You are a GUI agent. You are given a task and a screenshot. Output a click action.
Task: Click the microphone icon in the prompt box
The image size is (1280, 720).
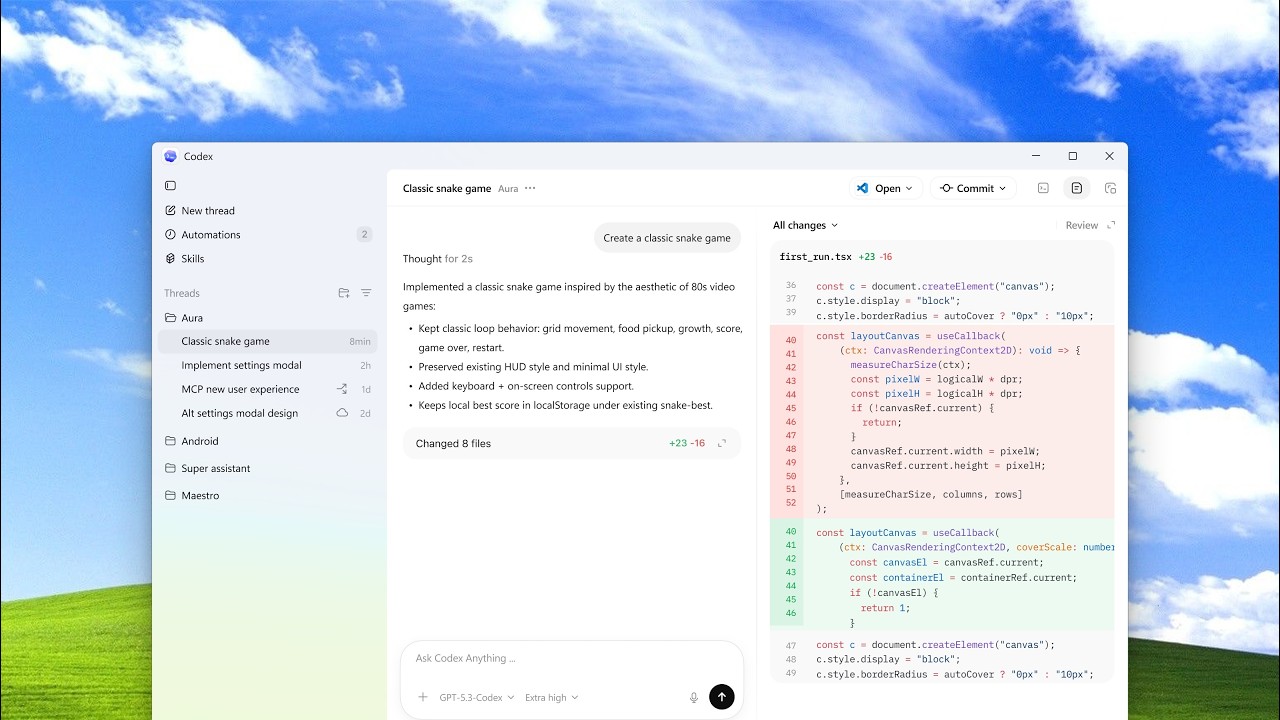(694, 697)
